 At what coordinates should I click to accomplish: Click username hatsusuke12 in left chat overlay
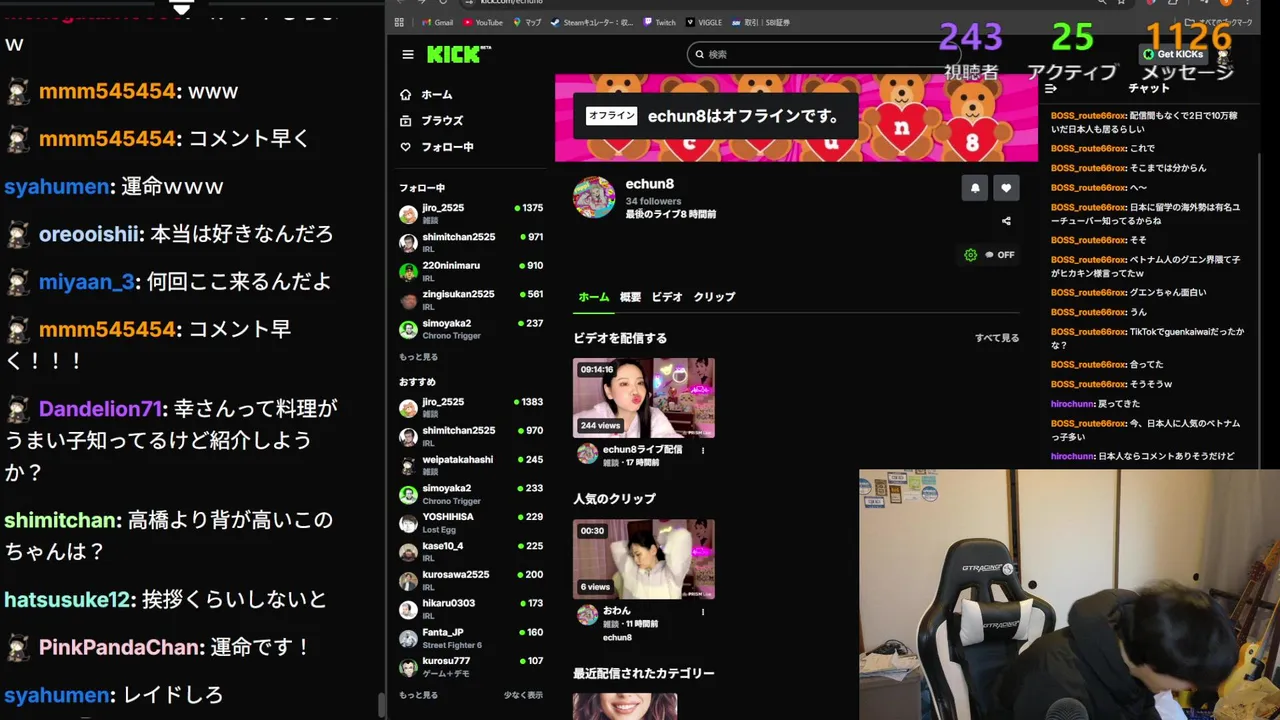click(68, 600)
